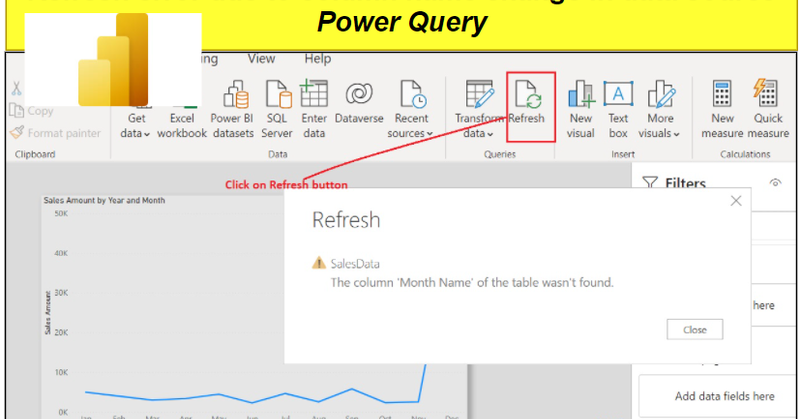Screen dimensions: 800x419
Task: Create a New measure
Action: pyautogui.click(x=722, y=110)
